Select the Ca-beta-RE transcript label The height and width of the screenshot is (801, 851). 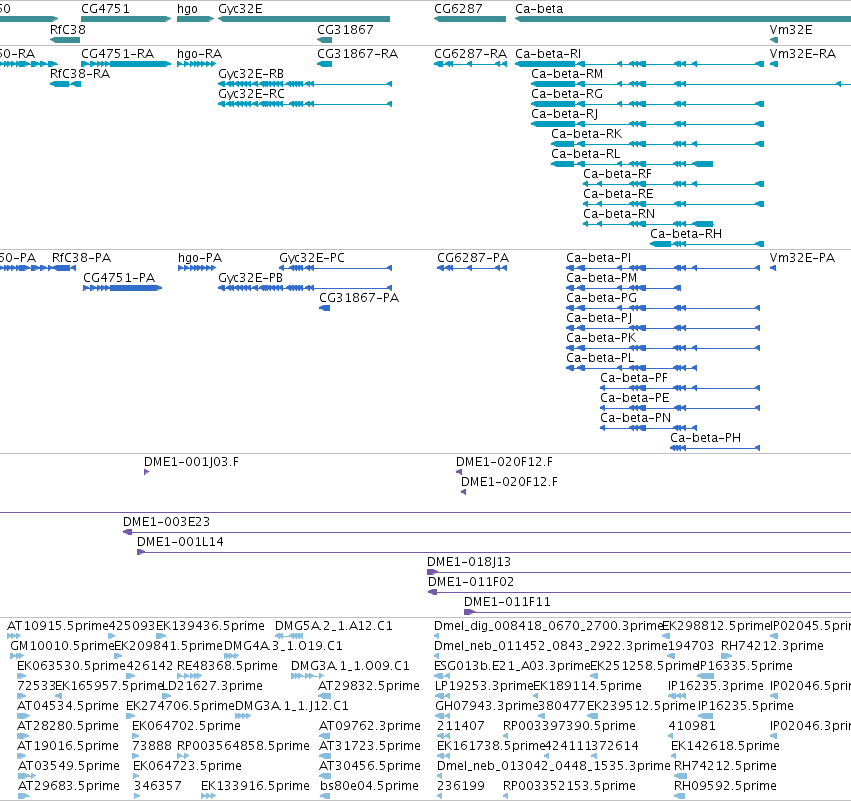tap(618, 194)
